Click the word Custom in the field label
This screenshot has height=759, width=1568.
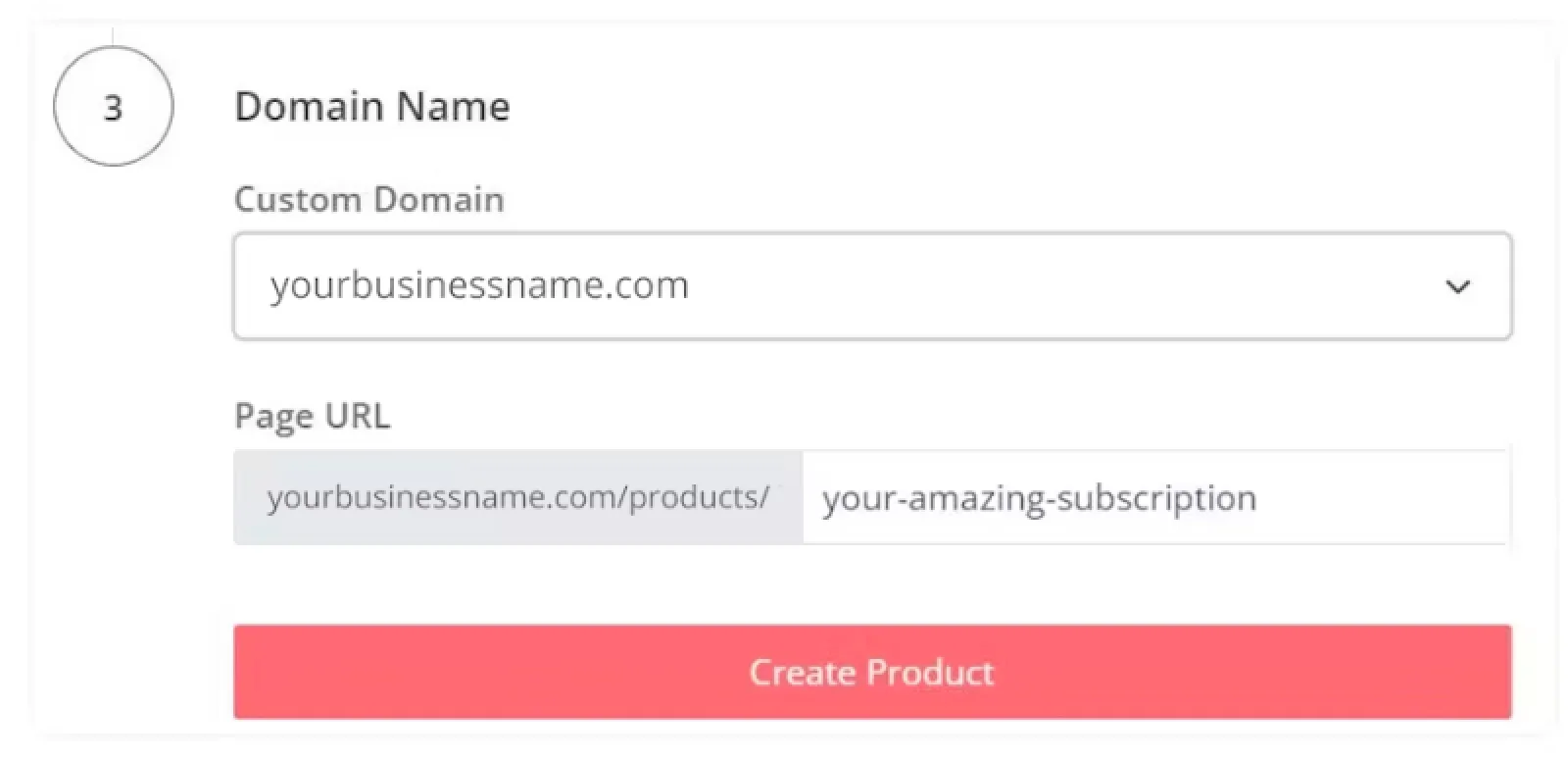pos(298,199)
